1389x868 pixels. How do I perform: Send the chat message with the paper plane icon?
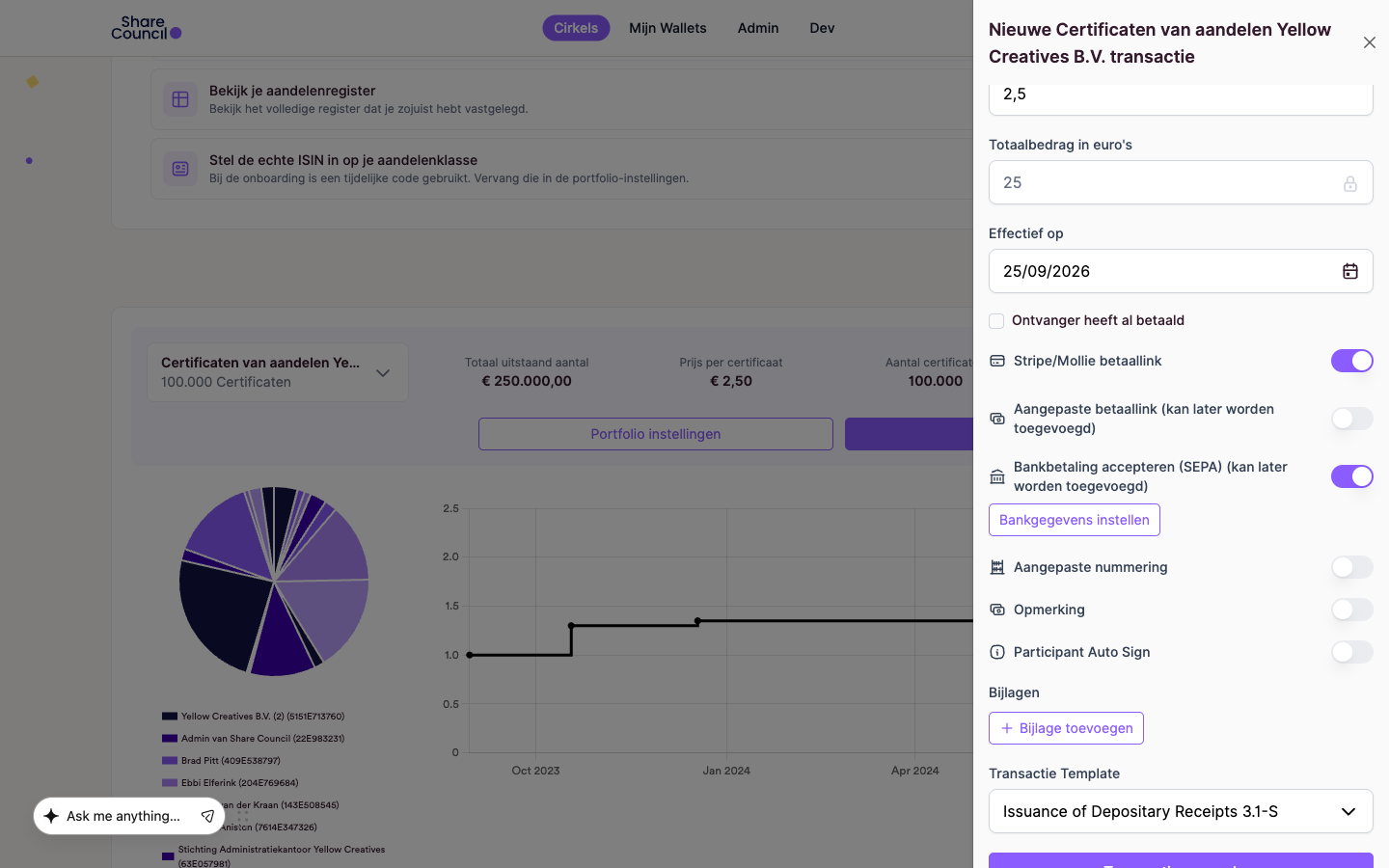207,816
